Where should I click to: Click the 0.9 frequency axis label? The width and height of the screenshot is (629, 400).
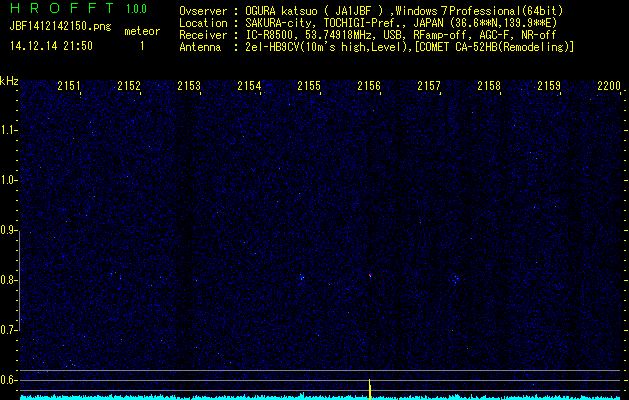8,230
